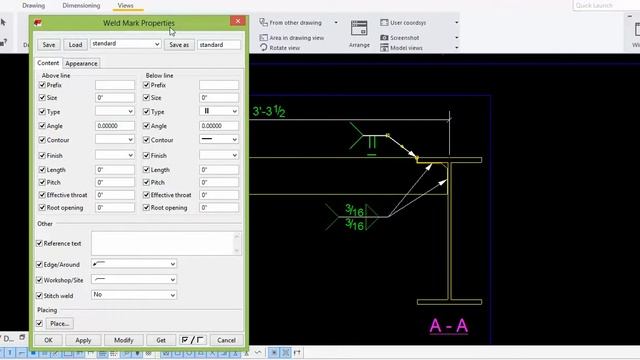Viewport: 640px width, 360px height.
Task: Uncheck the Above line Size checkbox
Action: point(42,98)
